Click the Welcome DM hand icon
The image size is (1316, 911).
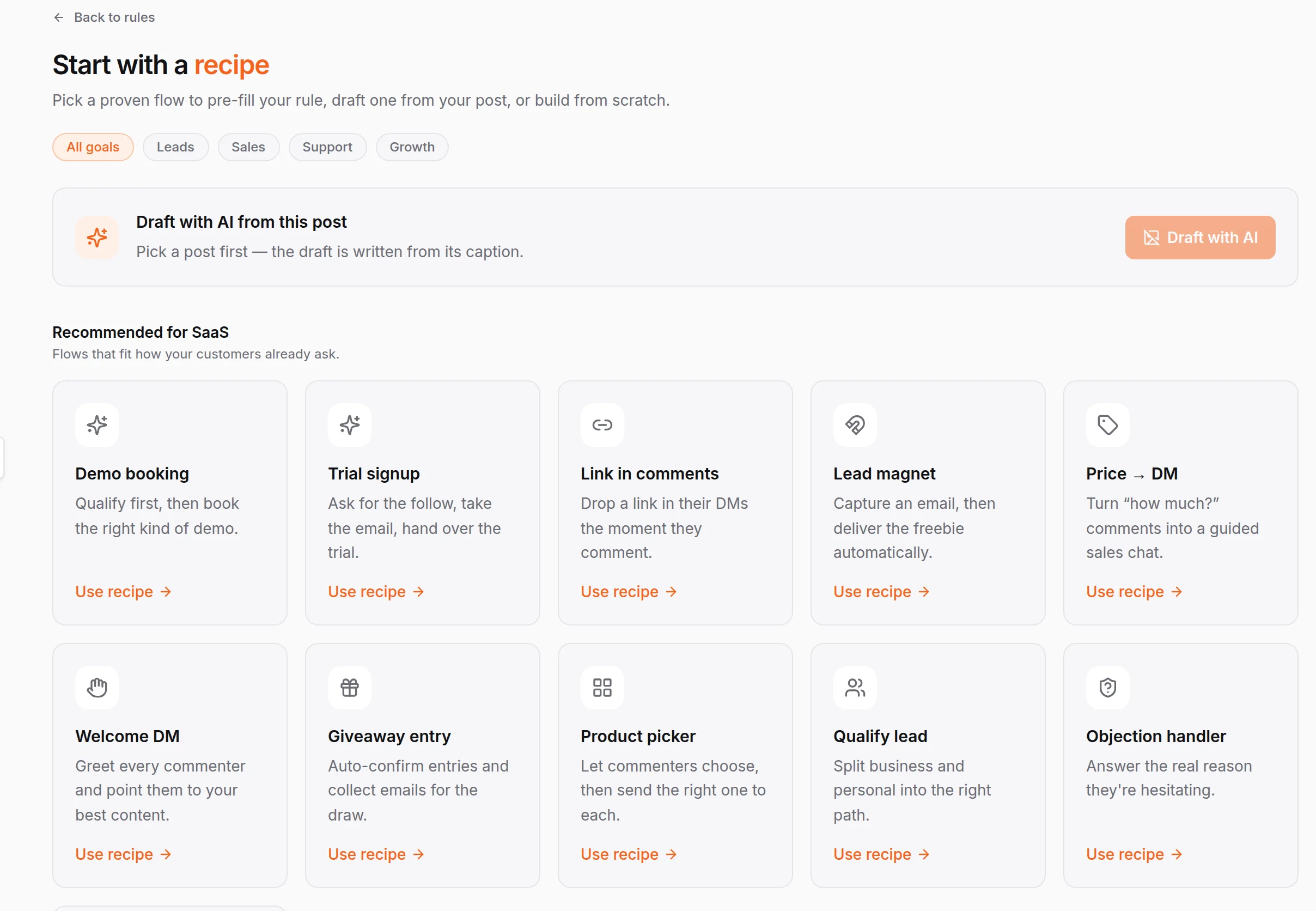(97, 687)
